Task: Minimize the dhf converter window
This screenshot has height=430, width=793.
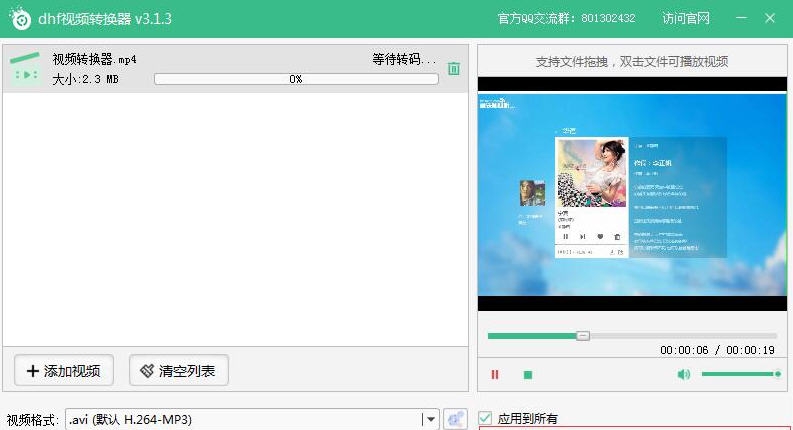Action: pyautogui.click(x=741, y=18)
